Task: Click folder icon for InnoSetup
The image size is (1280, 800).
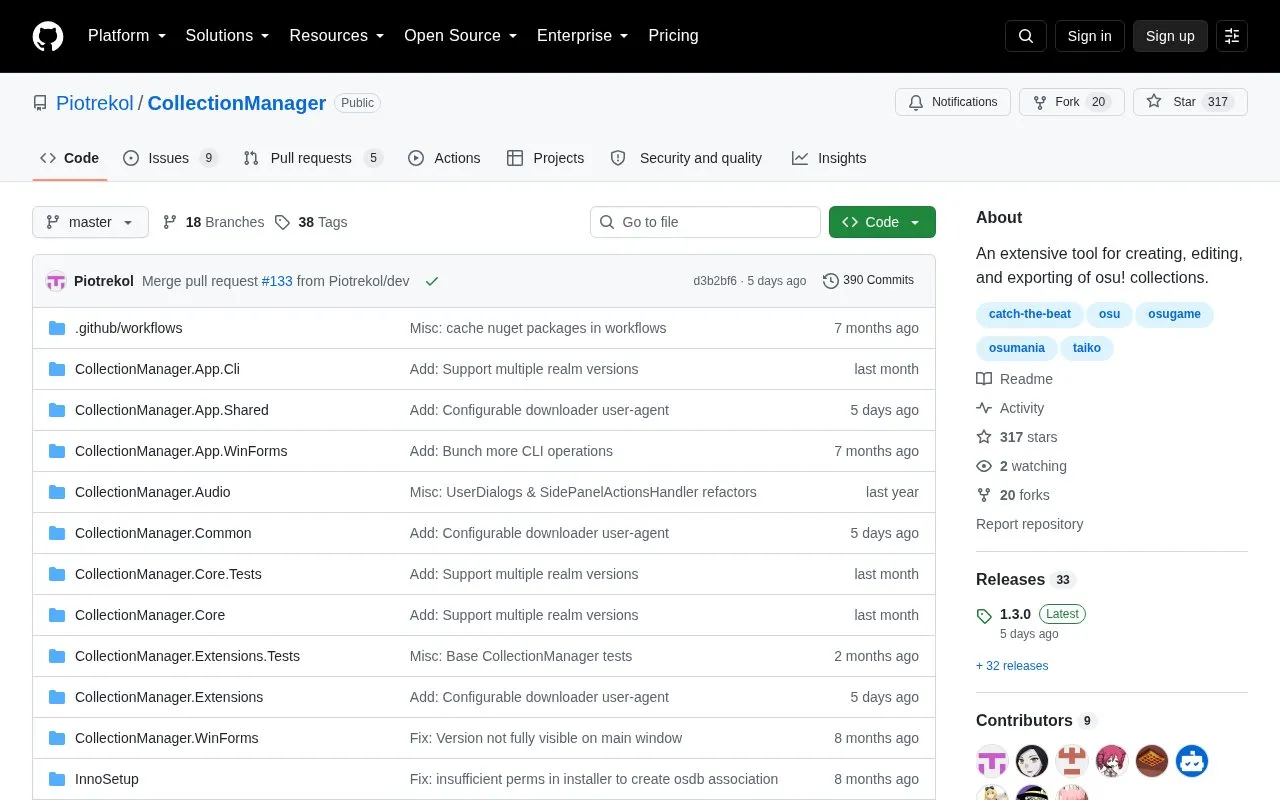Action: (57, 779)
